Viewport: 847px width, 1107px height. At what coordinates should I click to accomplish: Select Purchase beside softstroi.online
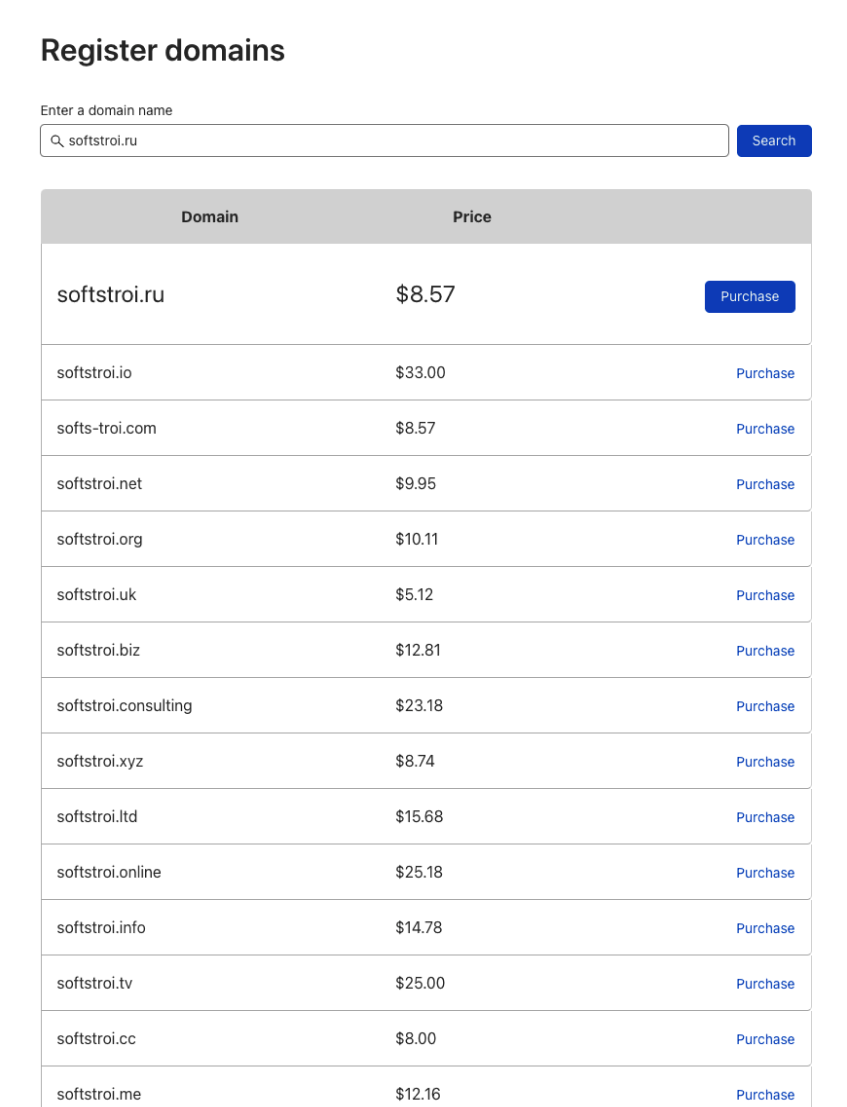(765, 873)
